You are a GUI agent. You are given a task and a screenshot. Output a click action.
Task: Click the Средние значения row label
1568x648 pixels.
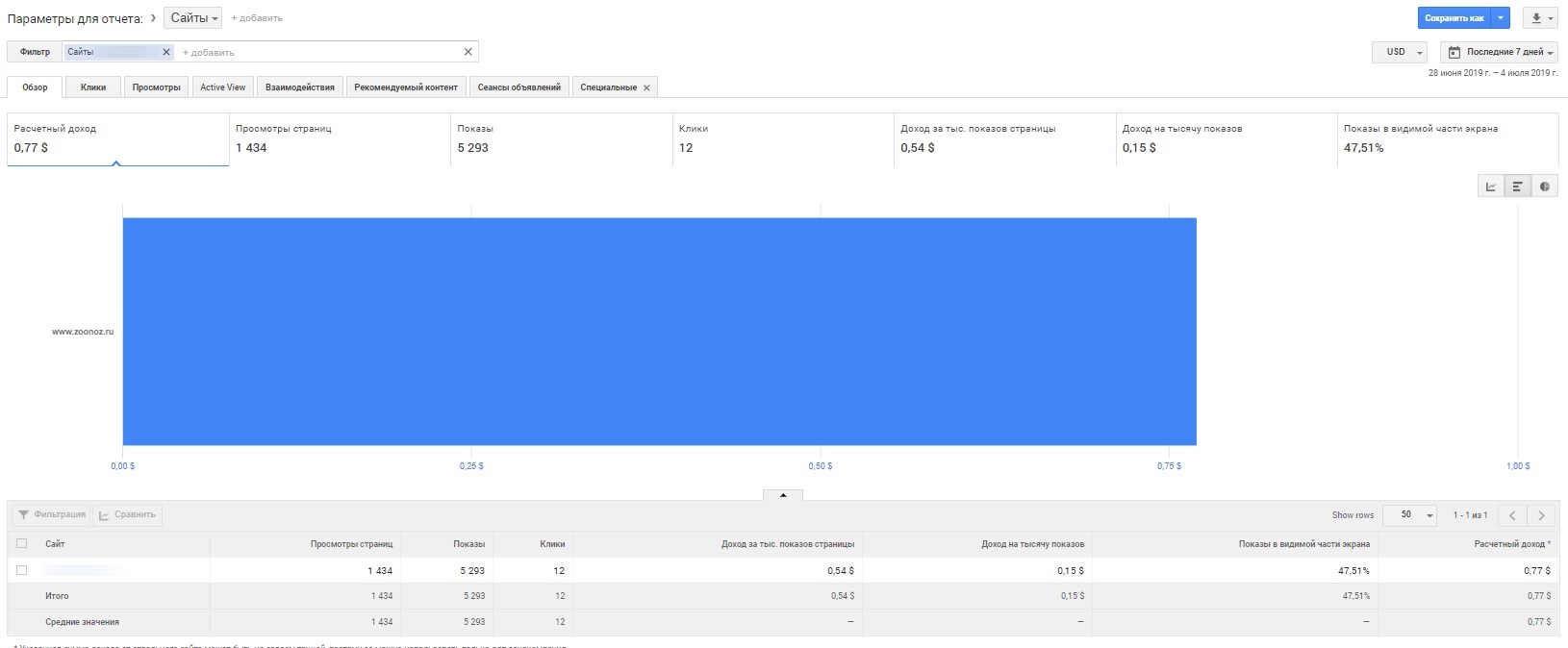click(x=82, y=622)
